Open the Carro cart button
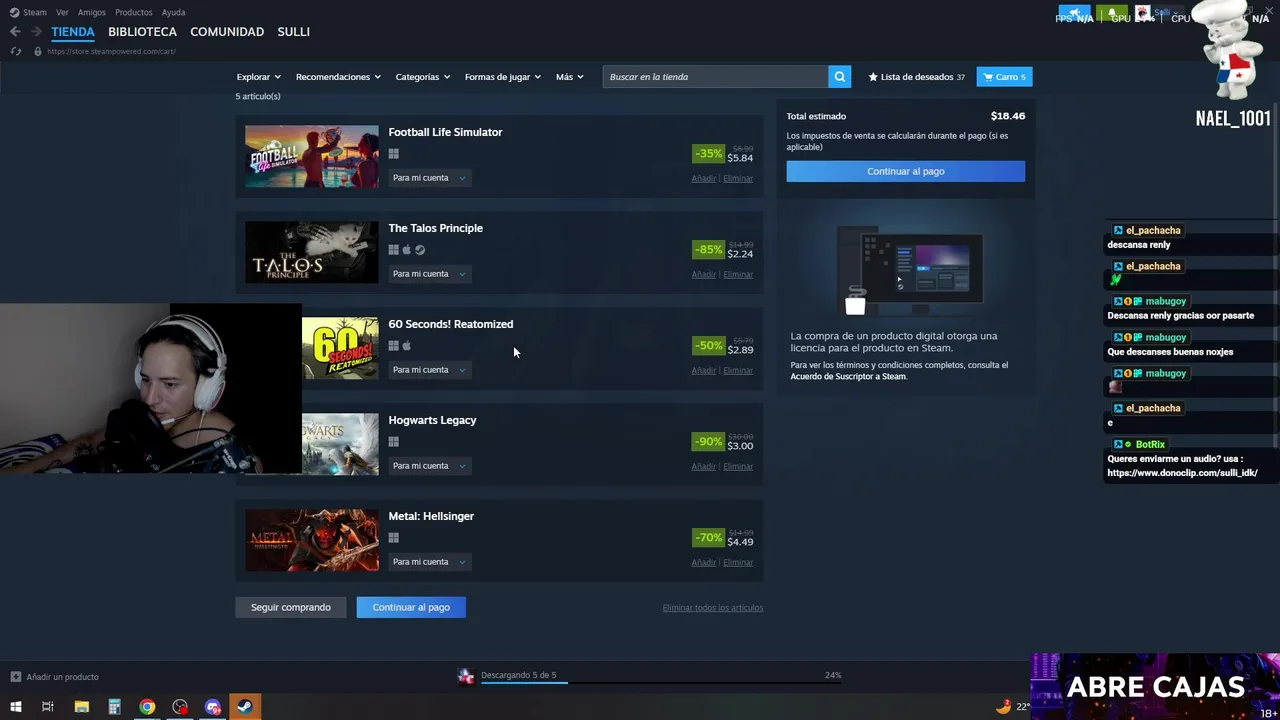This screenshot has height=720, width=1280. click(x=1004, y=77)
